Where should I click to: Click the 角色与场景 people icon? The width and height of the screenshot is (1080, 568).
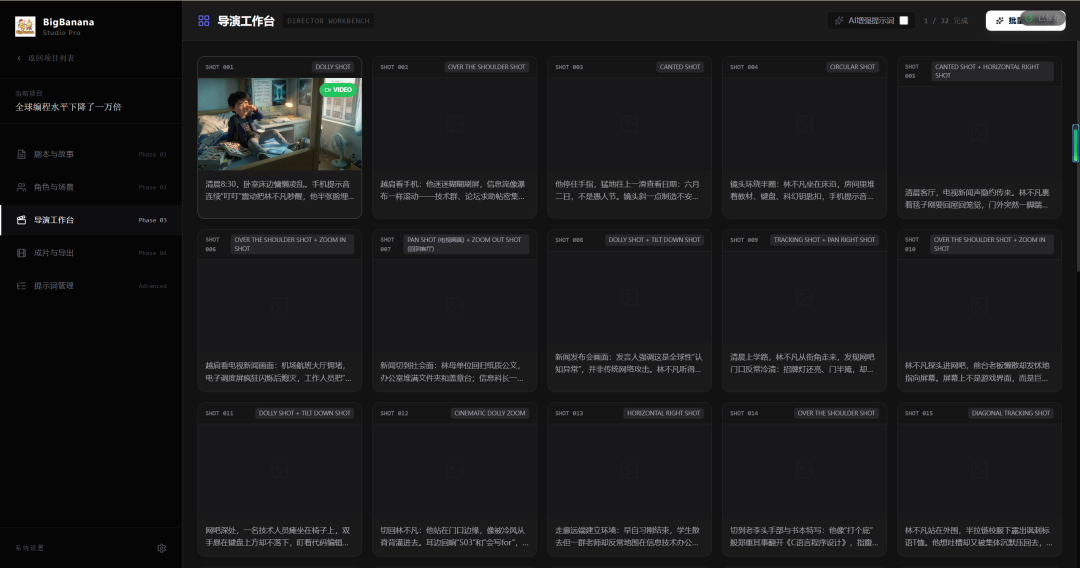click(22, 187)
